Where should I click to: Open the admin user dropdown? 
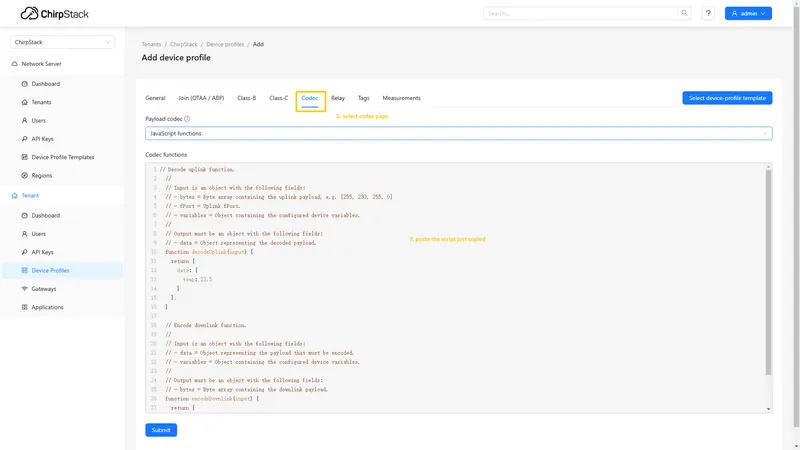748,13
